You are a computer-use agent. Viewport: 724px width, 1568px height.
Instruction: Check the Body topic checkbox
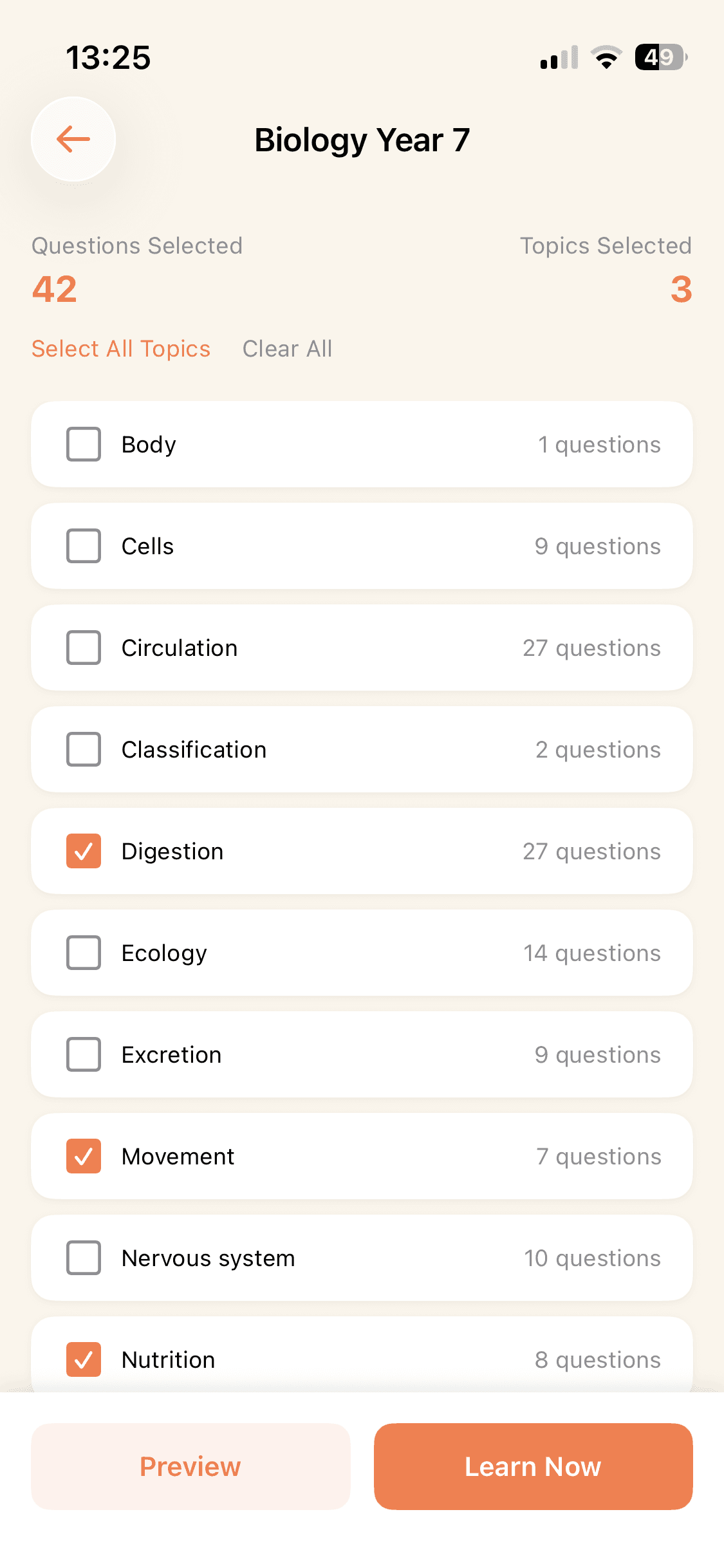pyautogui.click(x=84, y=444)
